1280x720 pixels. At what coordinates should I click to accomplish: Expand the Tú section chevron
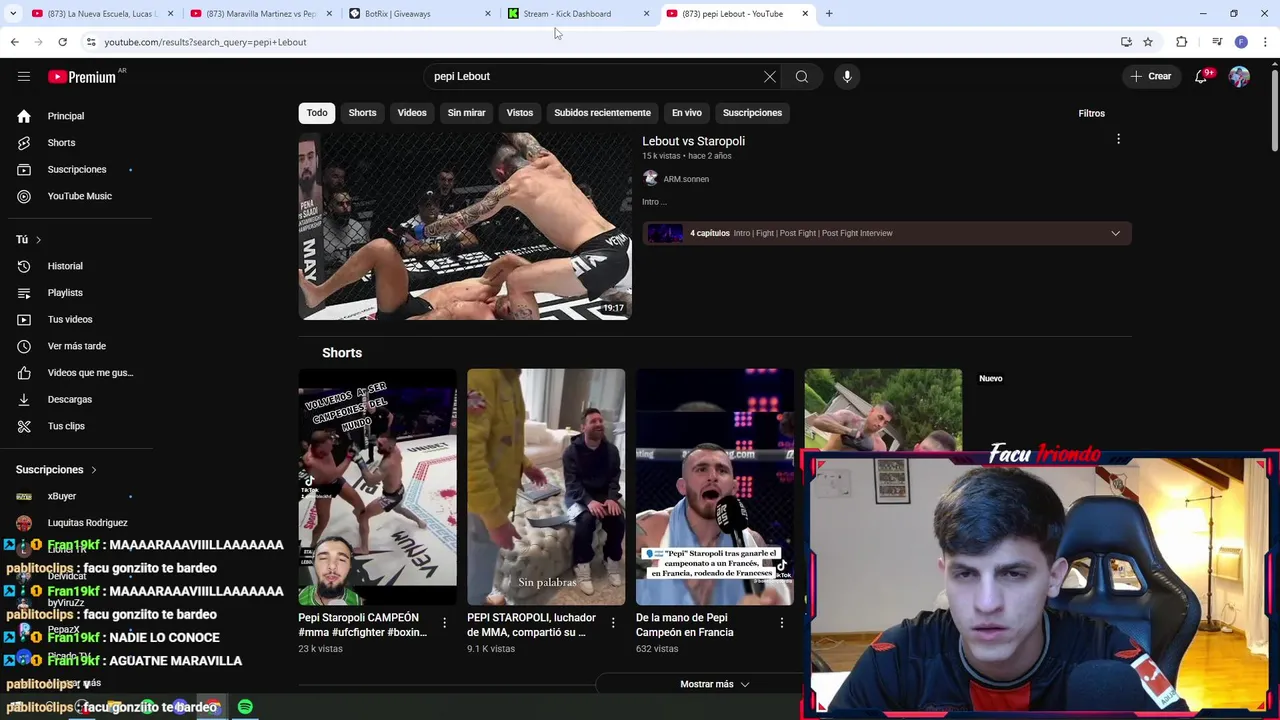pos(38,240)
